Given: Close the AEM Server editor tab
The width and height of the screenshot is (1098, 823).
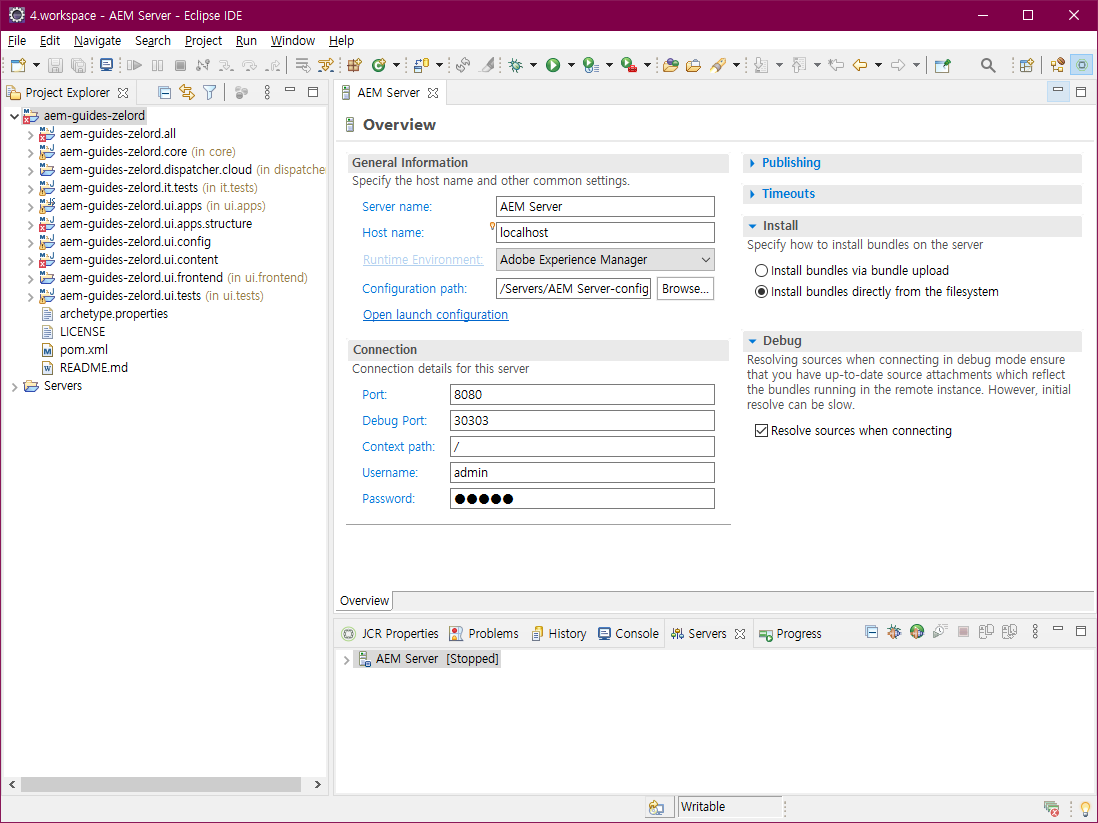Looking at the screenshot, I should click(x=433, y=92).
